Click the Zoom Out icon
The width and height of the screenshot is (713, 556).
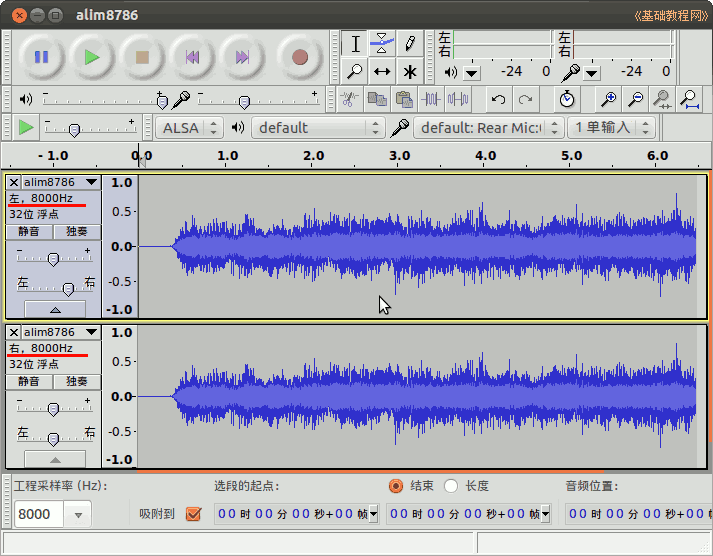[635, 99]
